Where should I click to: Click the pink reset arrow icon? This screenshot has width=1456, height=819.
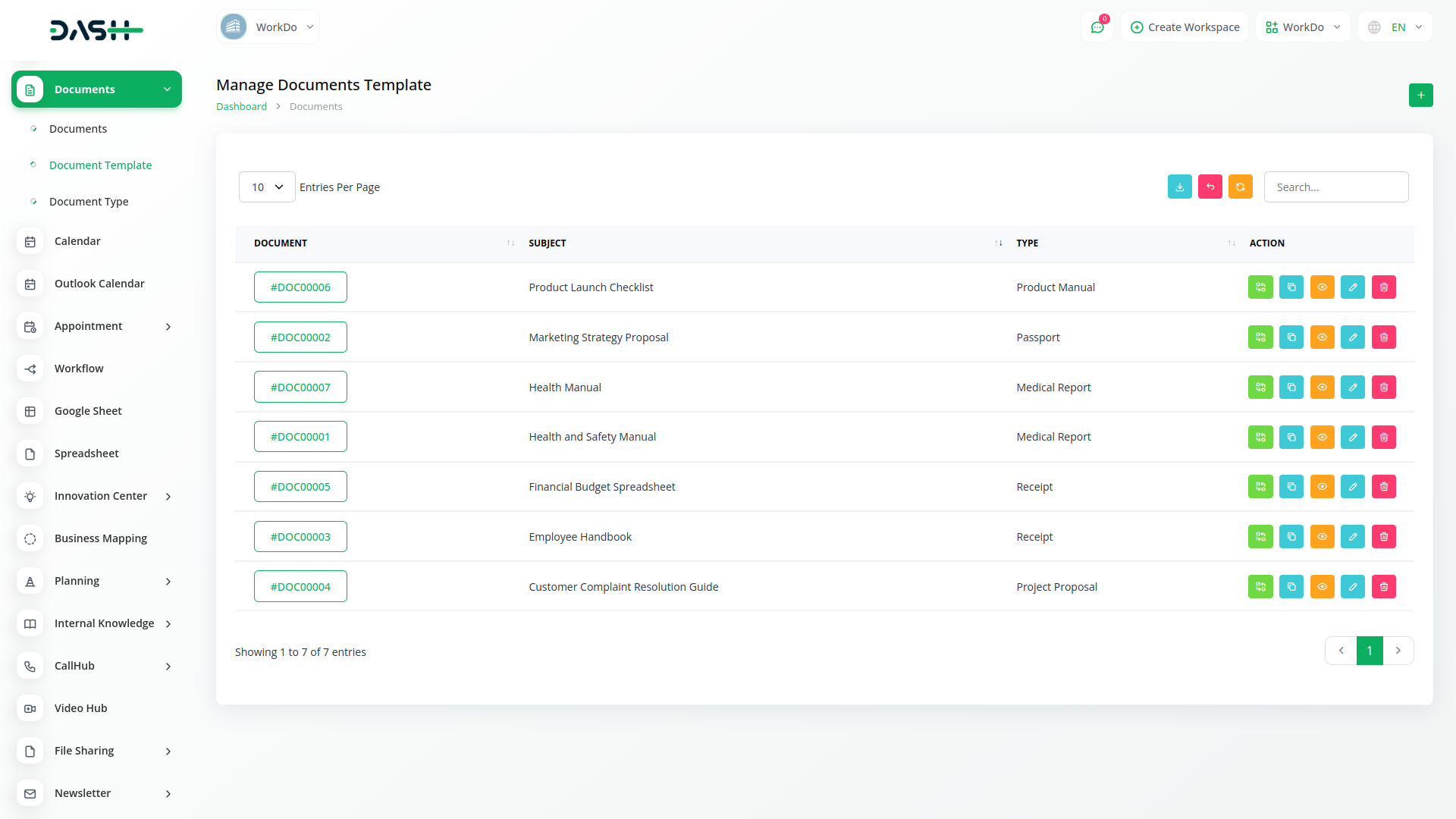[x=1210, y=187]
